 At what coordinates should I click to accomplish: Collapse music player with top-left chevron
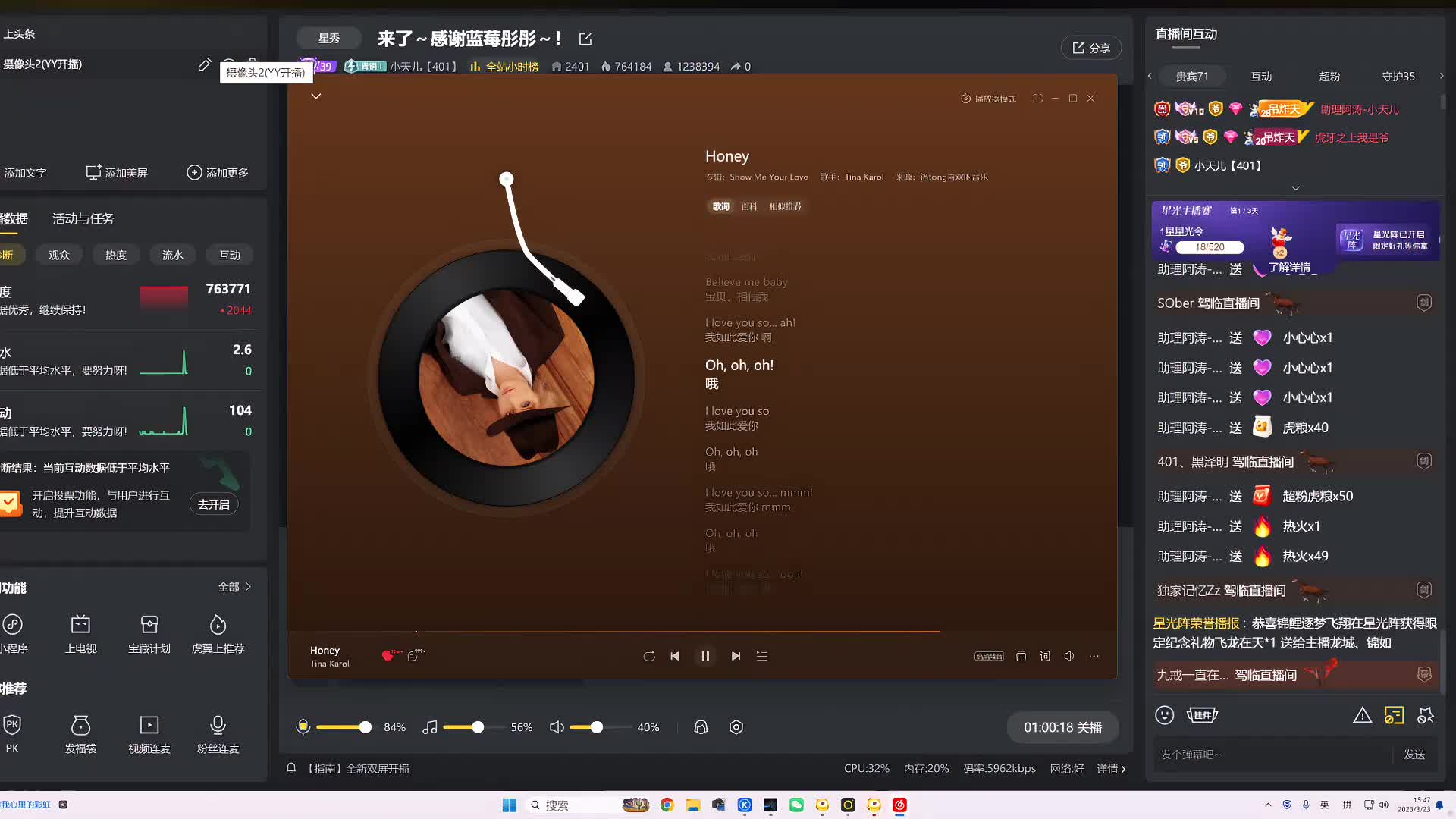point(316,96)
